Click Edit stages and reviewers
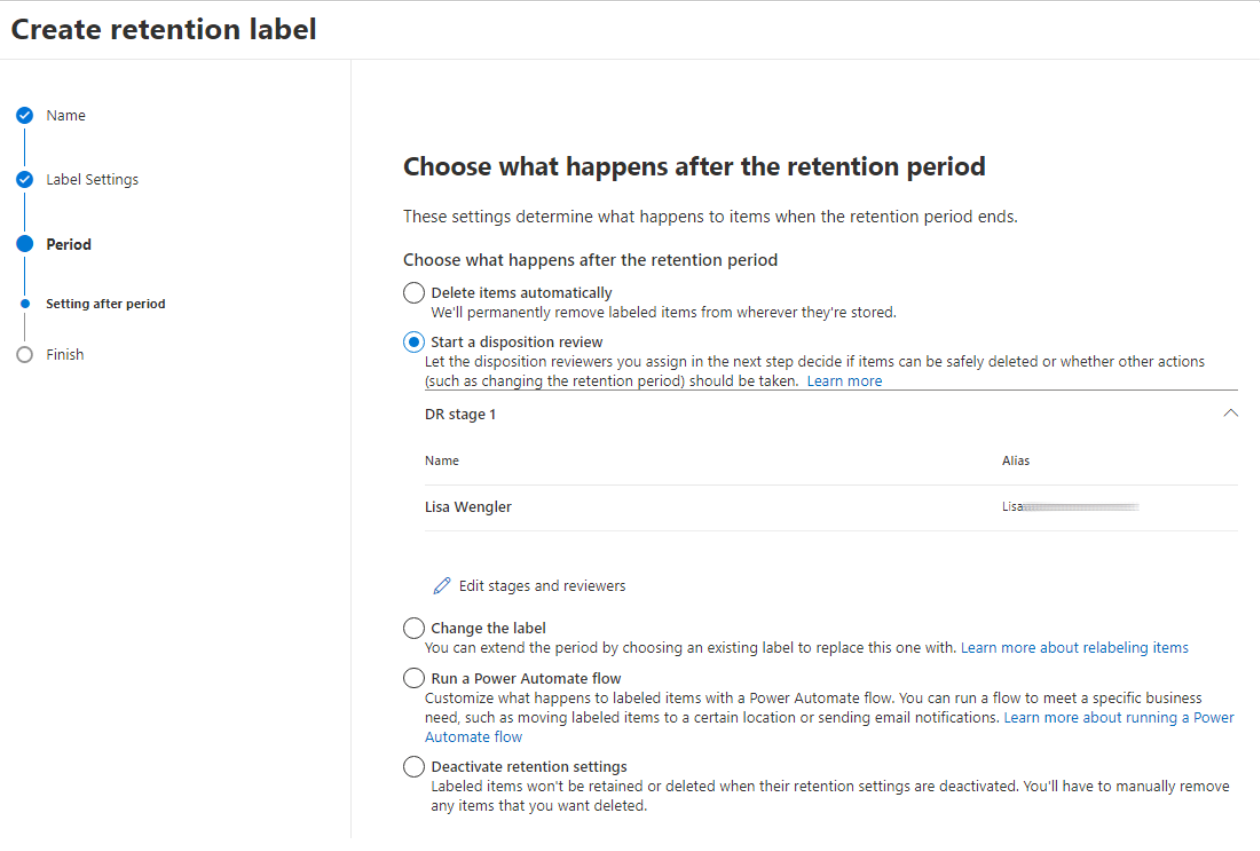Screen dimensions: 1260x851 click(x=542, y=586)
